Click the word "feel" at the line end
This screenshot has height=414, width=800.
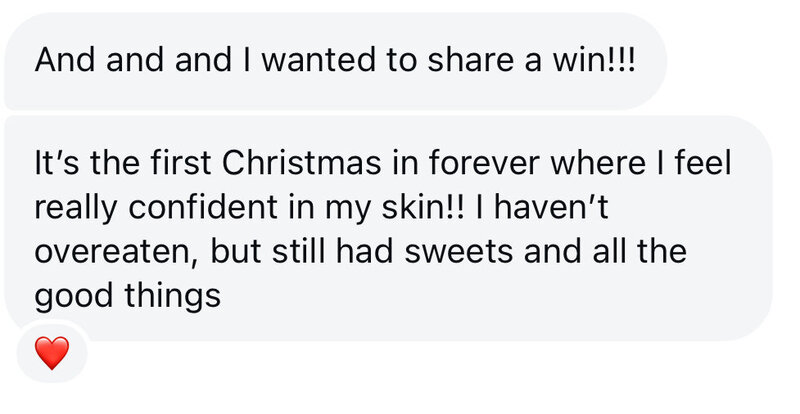point(701,162)
